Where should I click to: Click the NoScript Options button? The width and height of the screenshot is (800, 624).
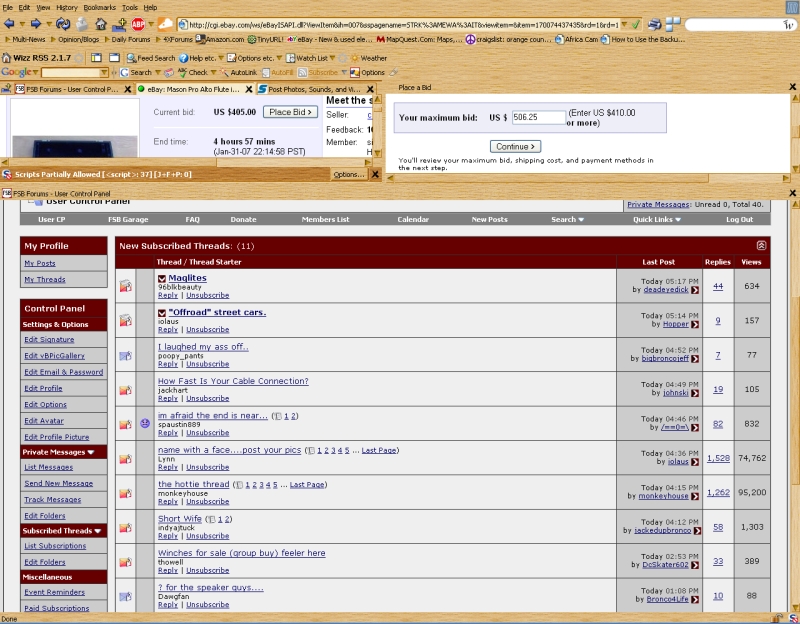tap(348, 174)
